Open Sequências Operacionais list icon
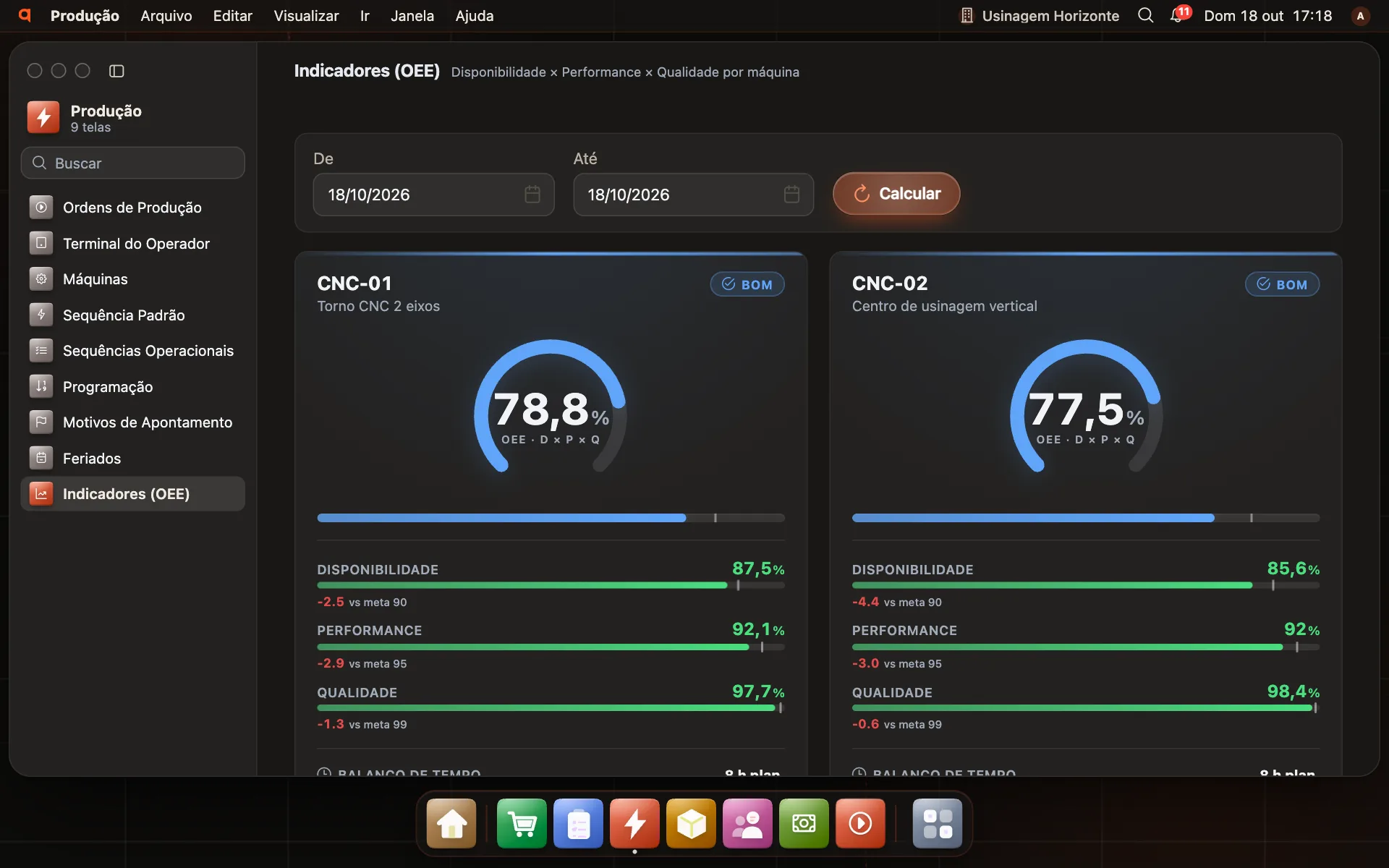Viewport: 1389px width, 868px height. tap(41, 351)
